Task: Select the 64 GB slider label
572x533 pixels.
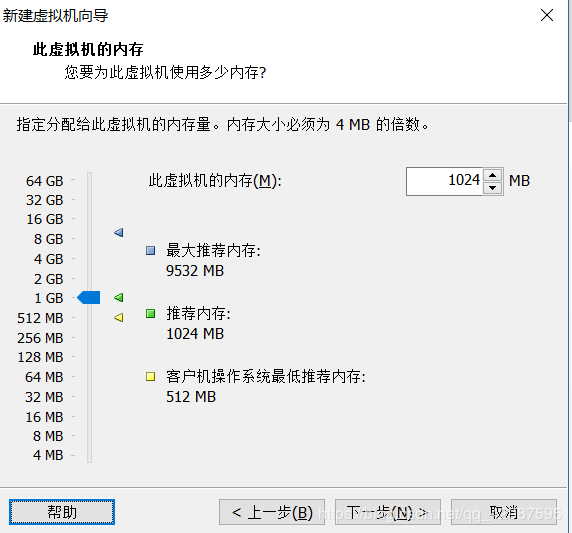Action: point(45,181)
